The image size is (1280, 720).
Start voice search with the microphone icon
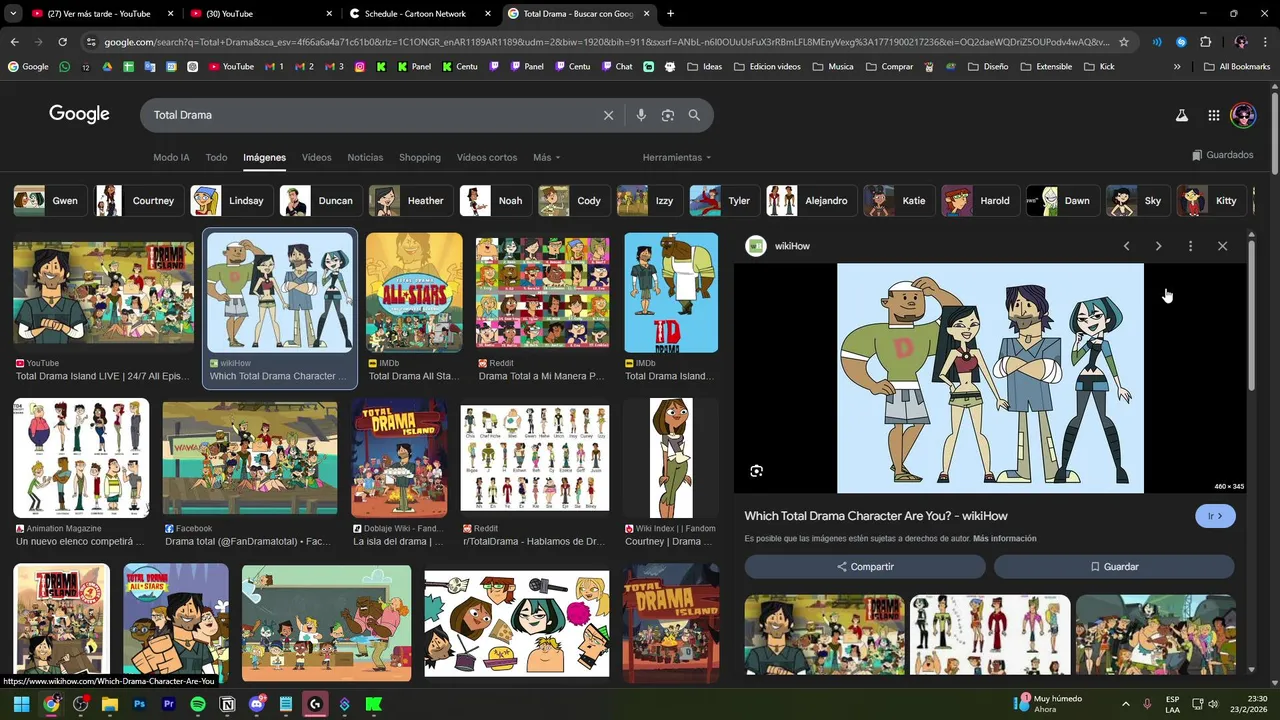(641, 115)
